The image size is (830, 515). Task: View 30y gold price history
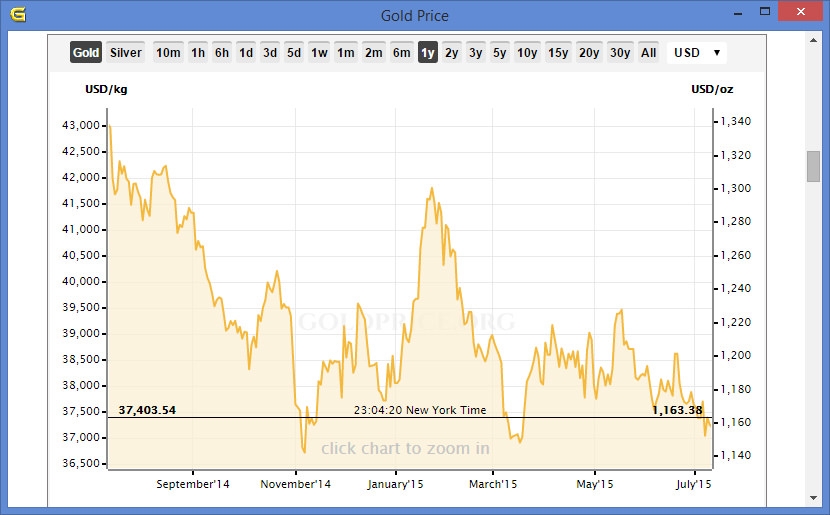pos(620,52)
